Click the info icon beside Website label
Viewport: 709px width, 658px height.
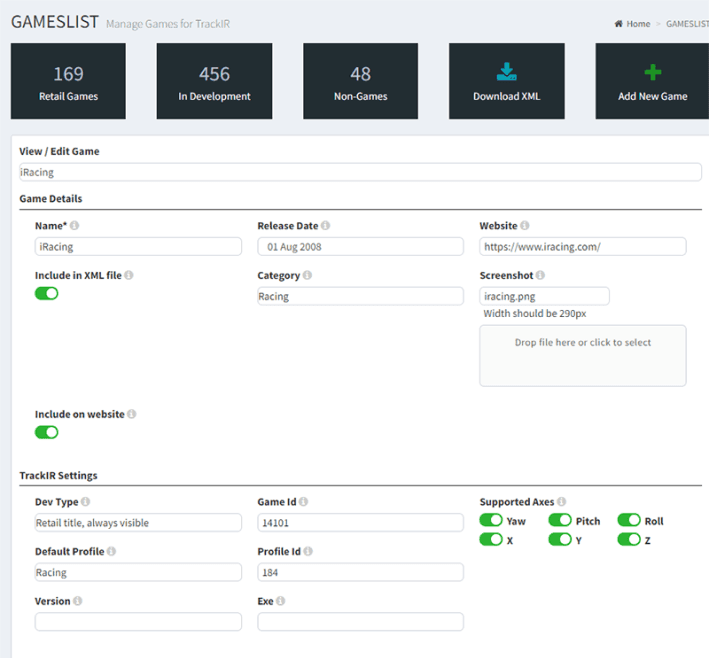coord(525,226)
